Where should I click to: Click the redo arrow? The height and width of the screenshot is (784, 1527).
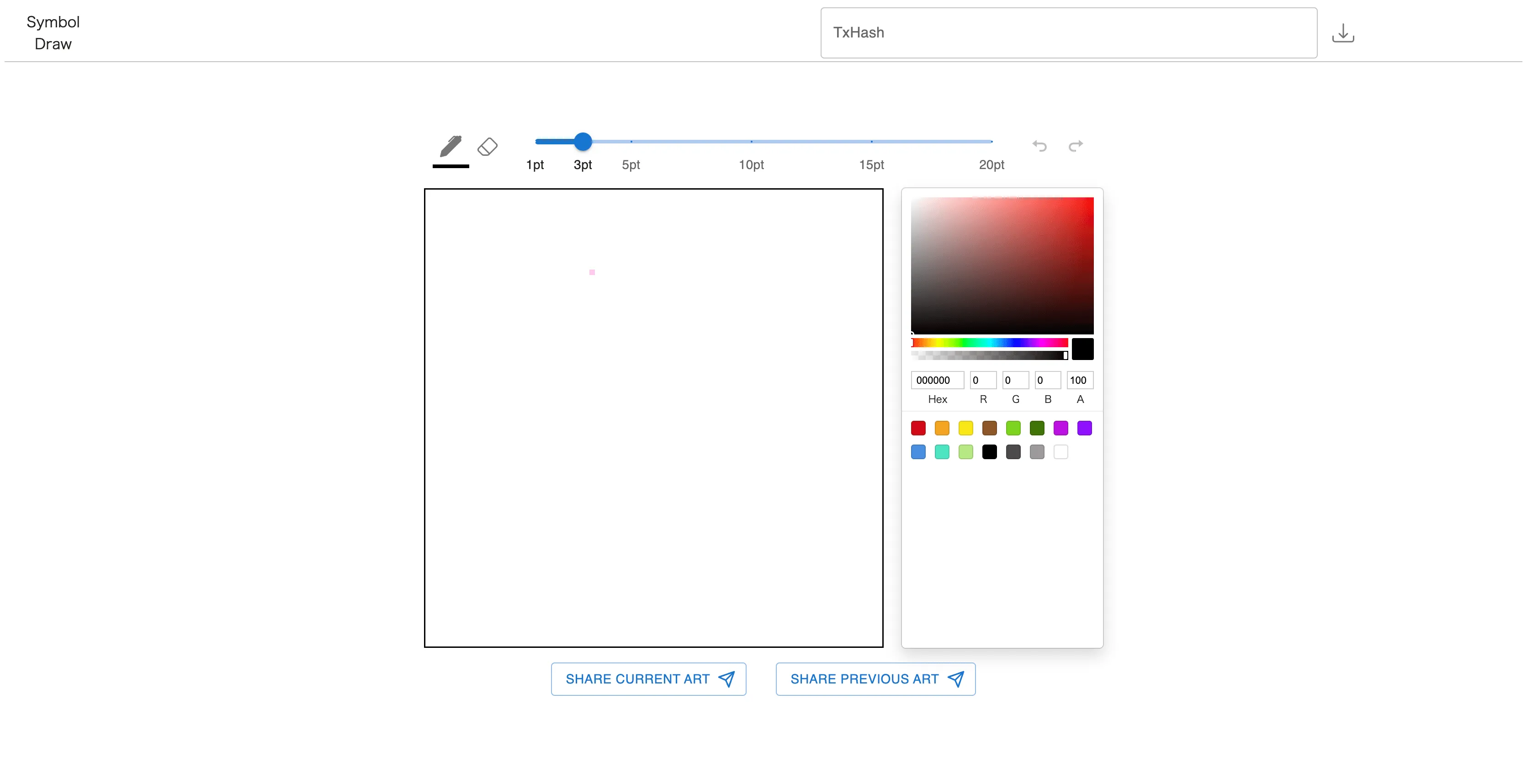click(x=1076, y=145)
